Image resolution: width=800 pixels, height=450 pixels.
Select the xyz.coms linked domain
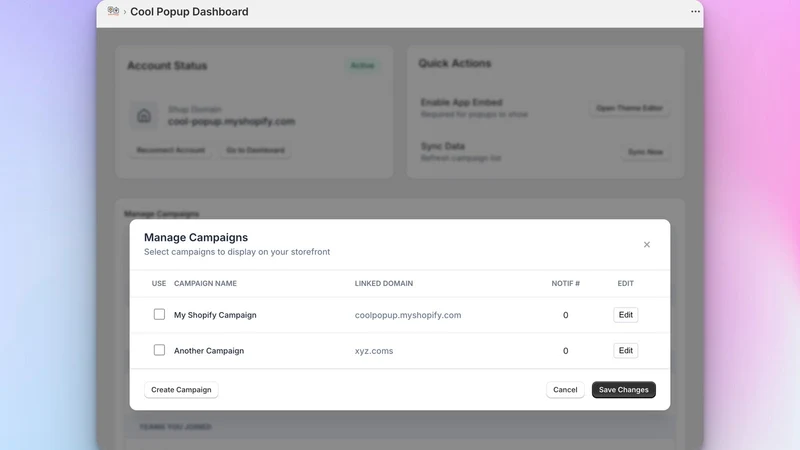tap(374, 351)
